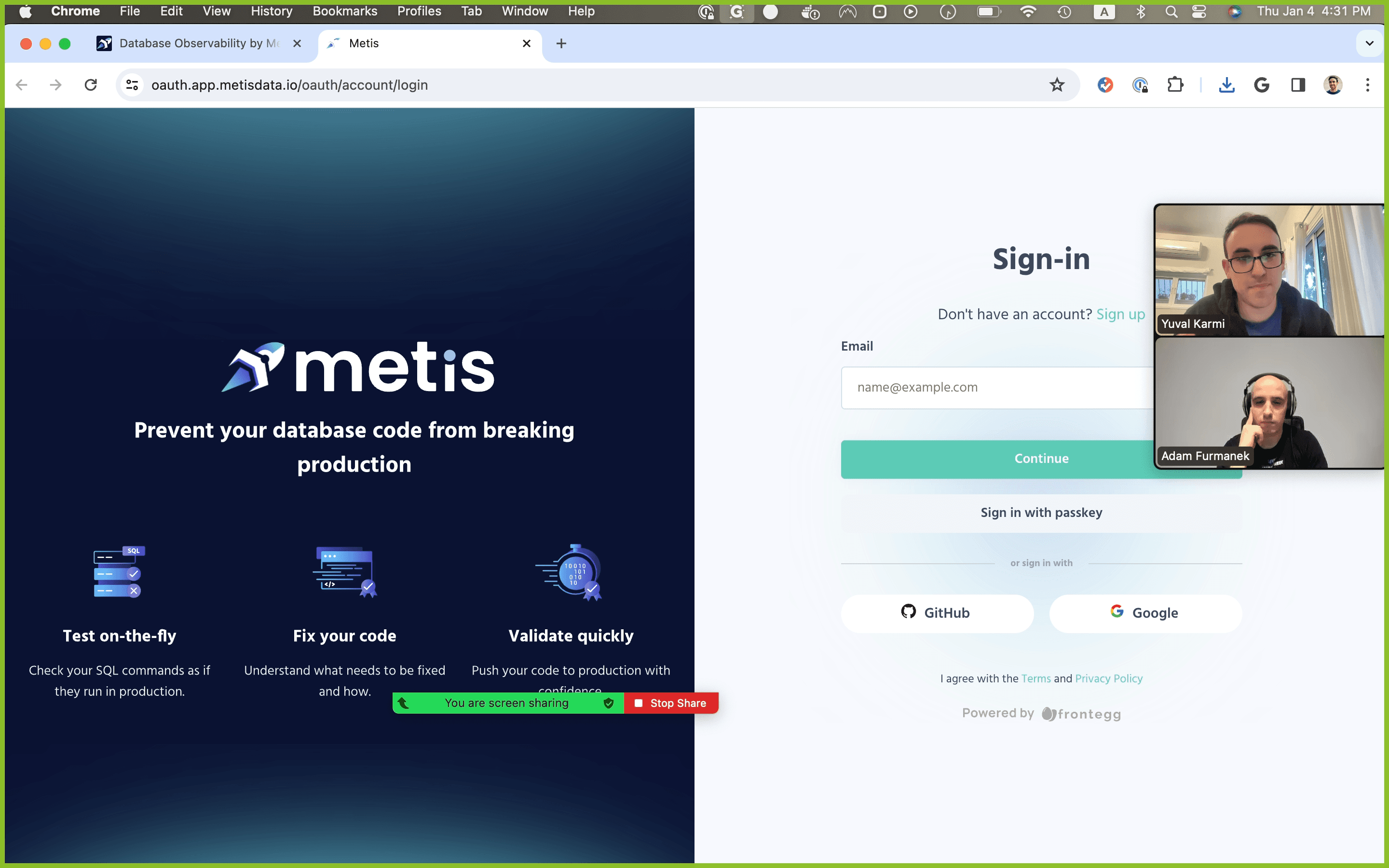1389x868 pixels.
Task: Open a new browser tab
Action: (561, 43)
